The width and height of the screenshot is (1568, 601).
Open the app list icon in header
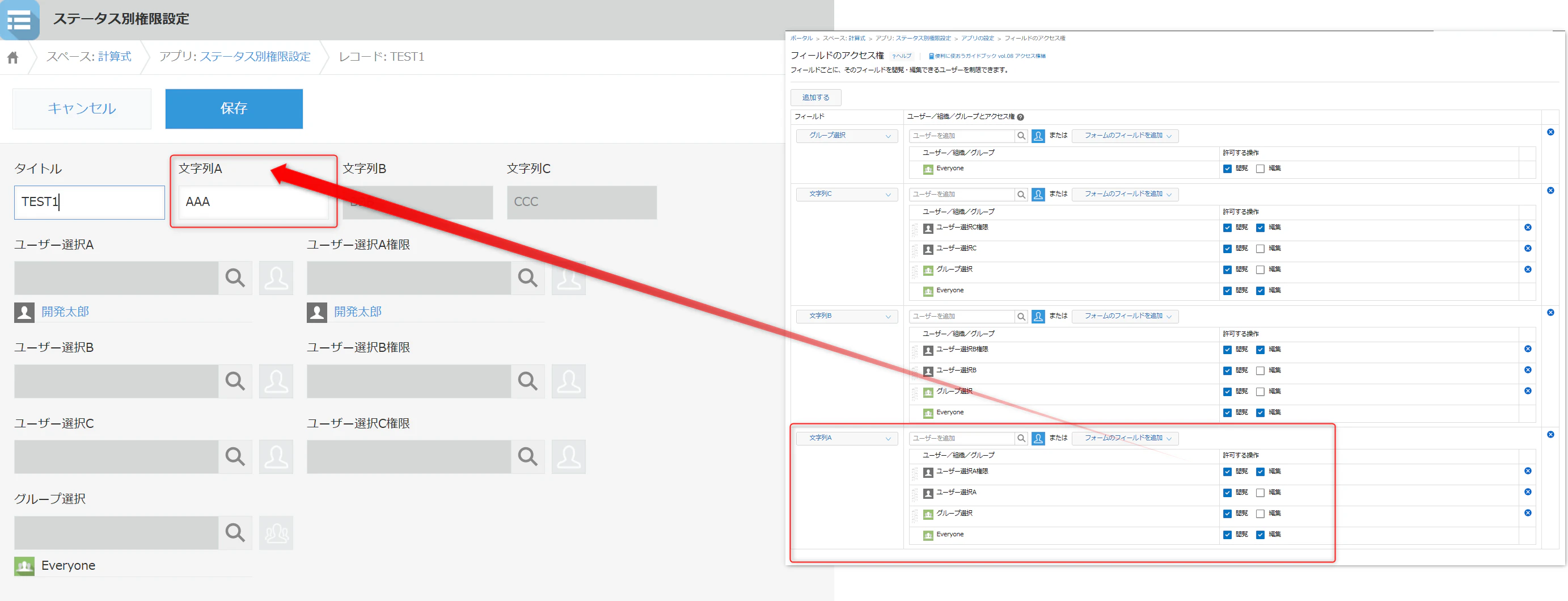coord(19,19)
